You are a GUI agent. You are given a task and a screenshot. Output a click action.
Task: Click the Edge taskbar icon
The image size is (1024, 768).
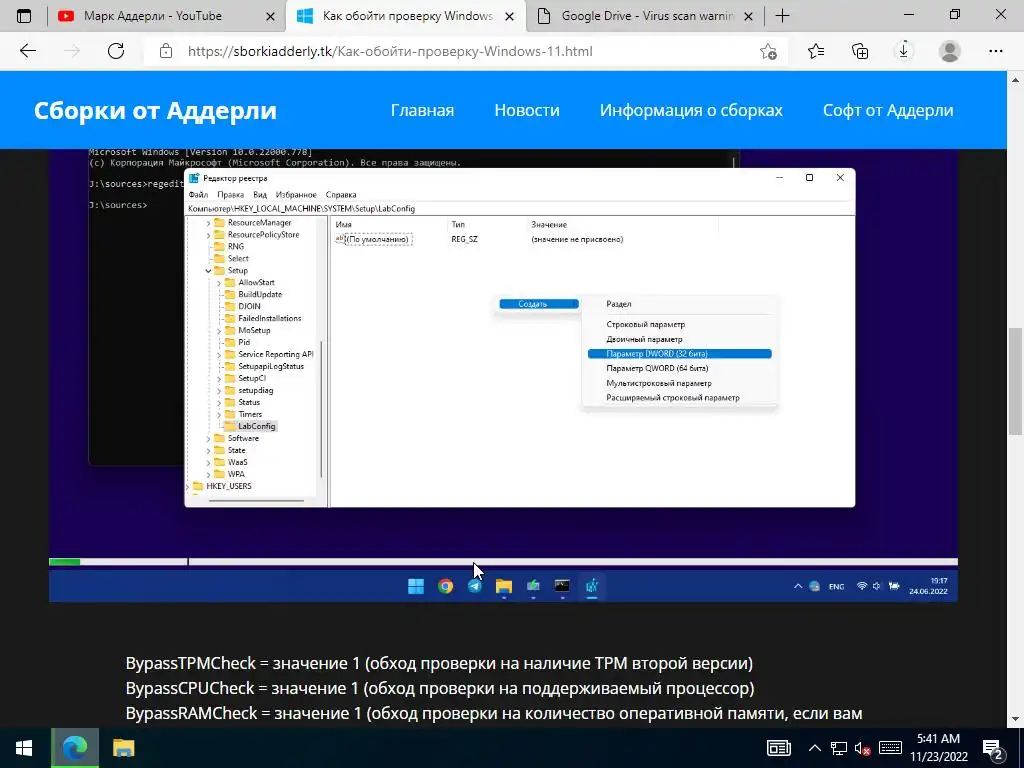[x=75, y=748]
